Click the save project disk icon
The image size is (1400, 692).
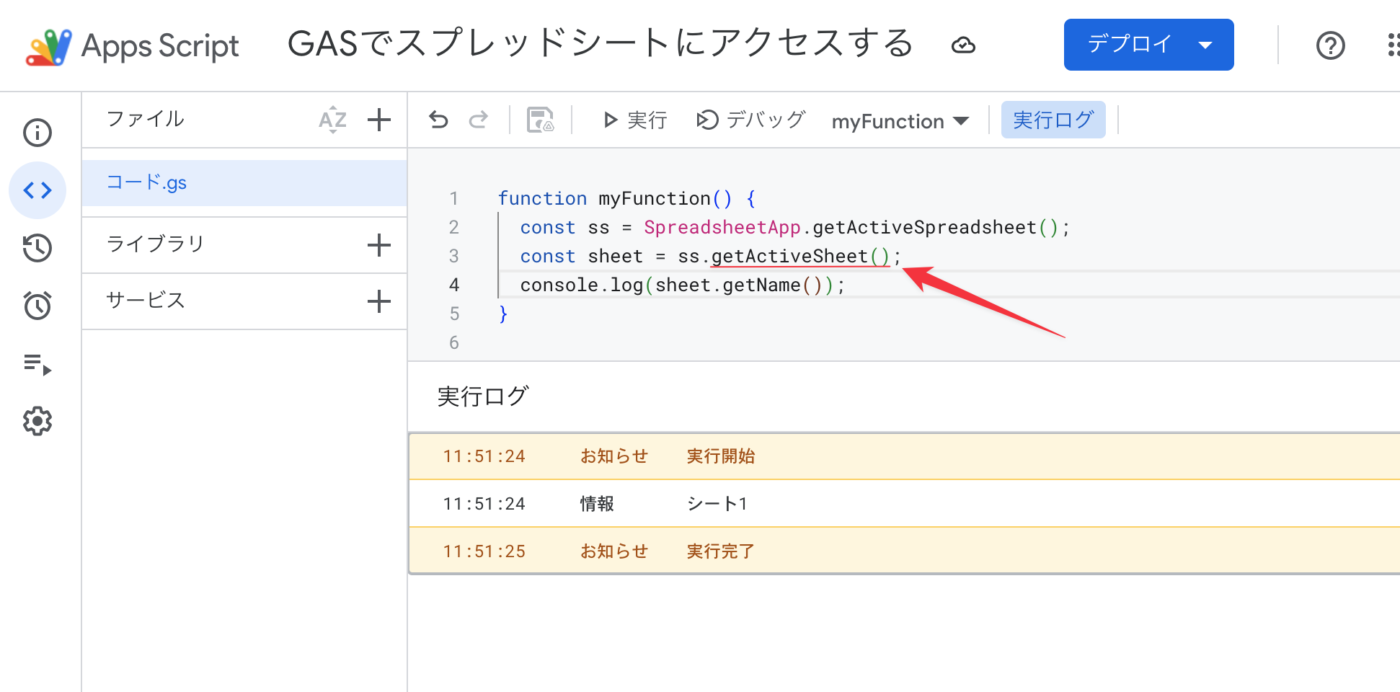point(540,120)
